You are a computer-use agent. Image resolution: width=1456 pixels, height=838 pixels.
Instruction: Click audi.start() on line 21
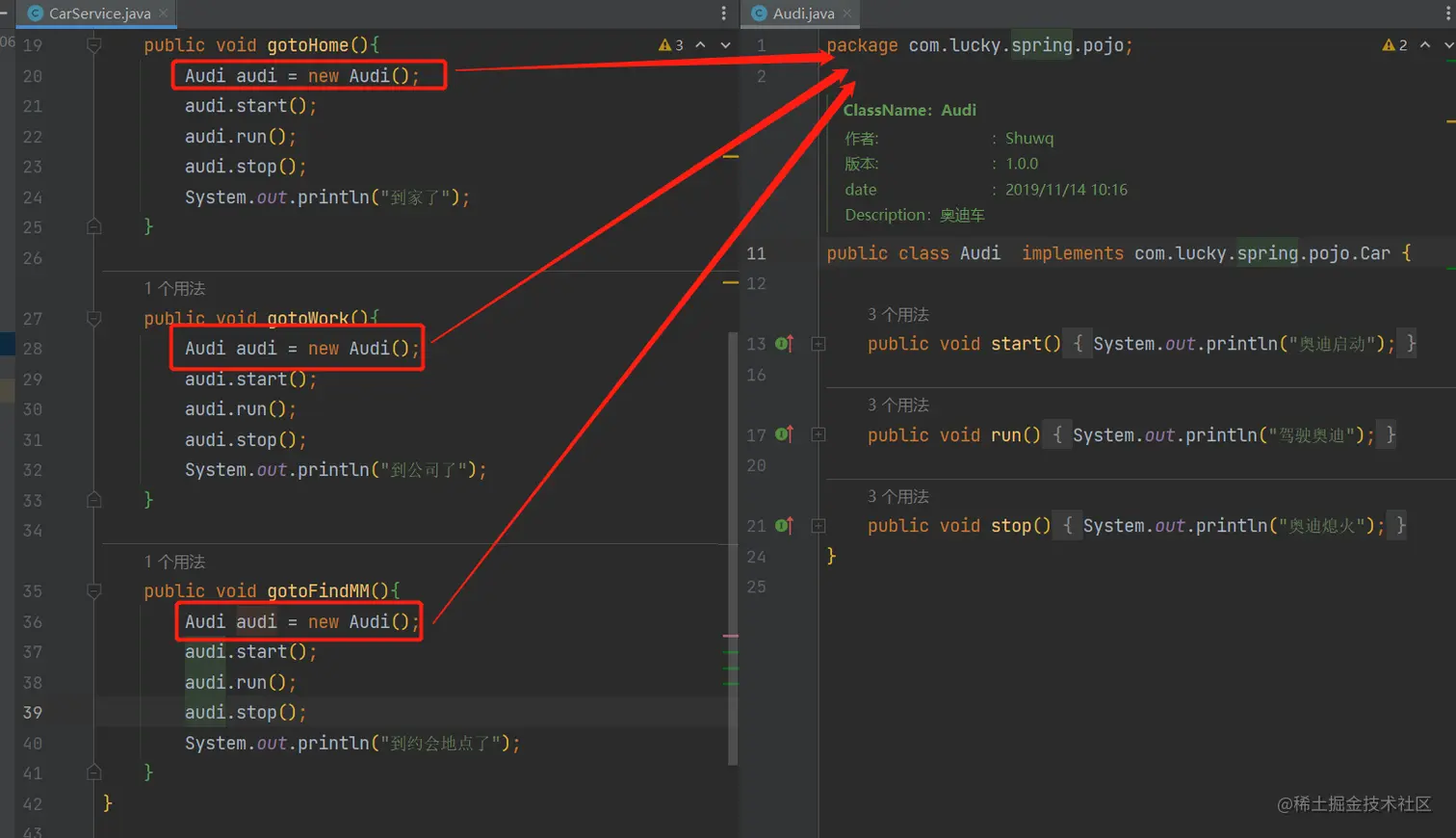point(250,106)
